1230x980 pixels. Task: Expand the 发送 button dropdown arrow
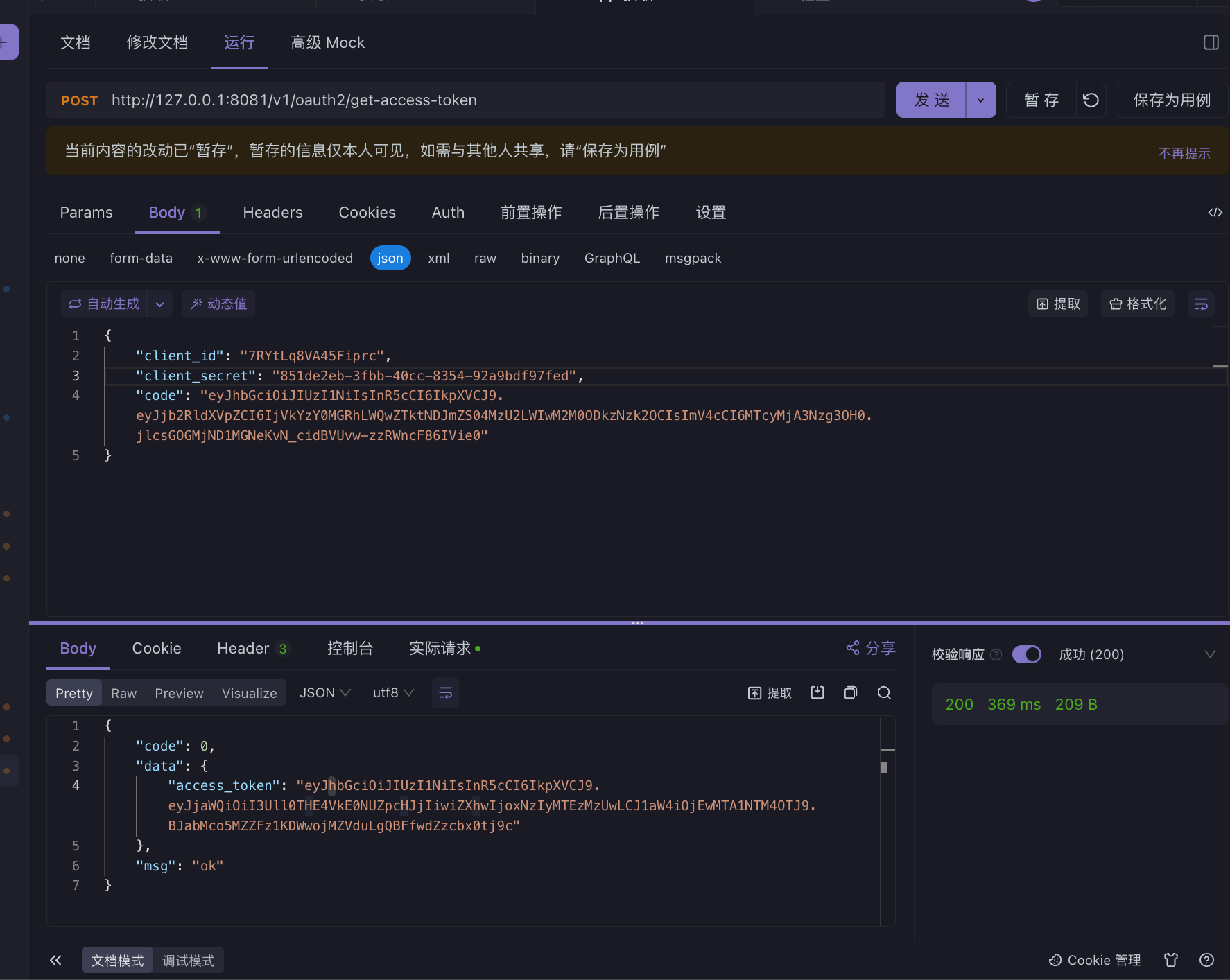[x=980, y=100]
